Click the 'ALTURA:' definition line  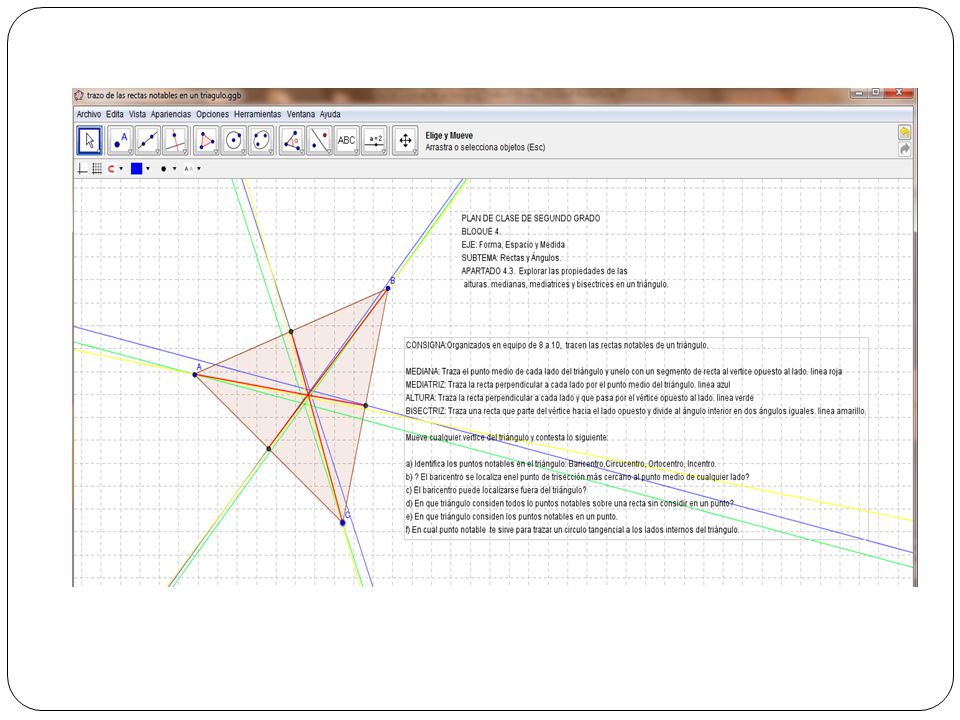click(x=579, y=398)
